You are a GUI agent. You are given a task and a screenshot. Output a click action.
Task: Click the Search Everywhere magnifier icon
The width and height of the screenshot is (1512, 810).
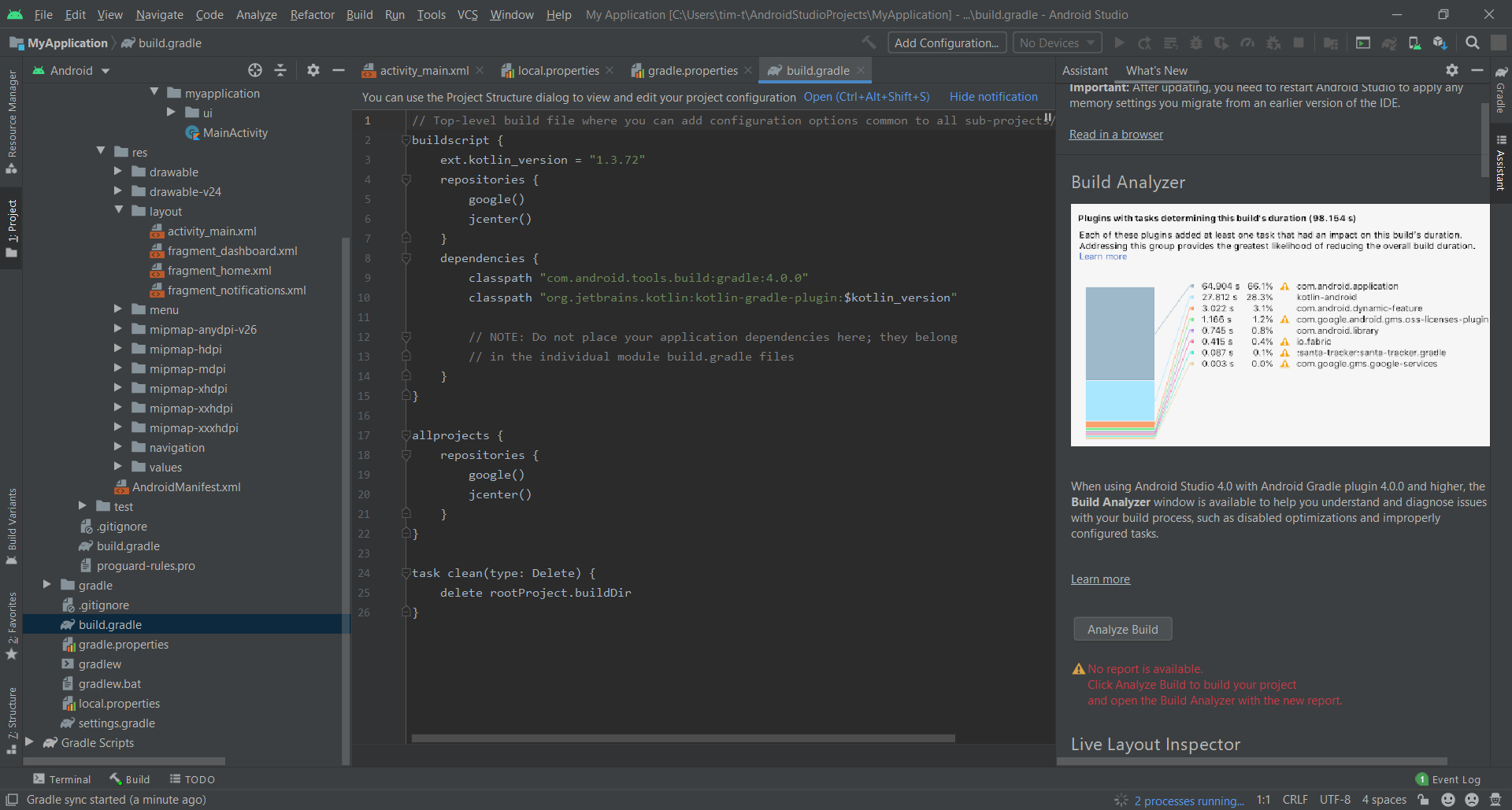pyautogui.click(x=1472, y=43)
